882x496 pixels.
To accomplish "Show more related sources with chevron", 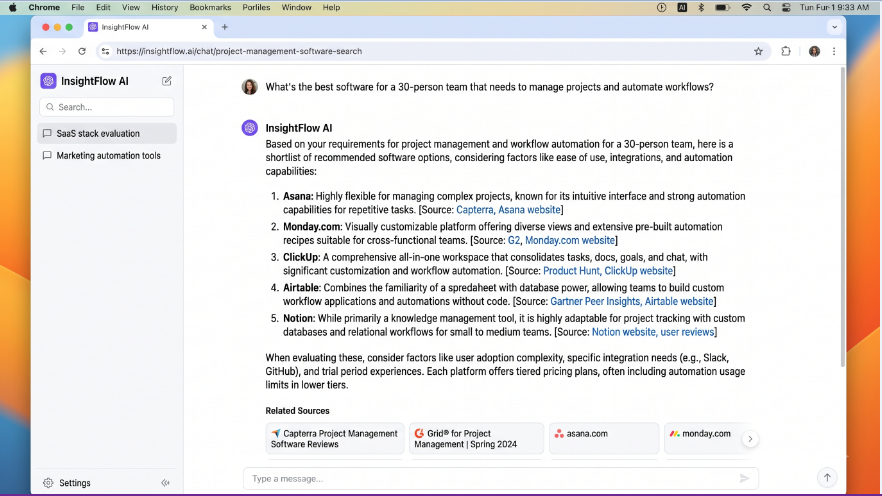I will [x=750, y=439].
